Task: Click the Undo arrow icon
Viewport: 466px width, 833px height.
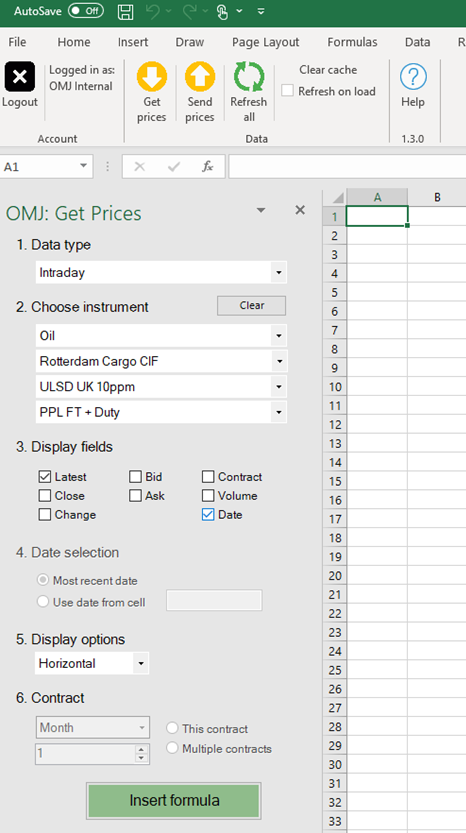Action: point(153,11)
